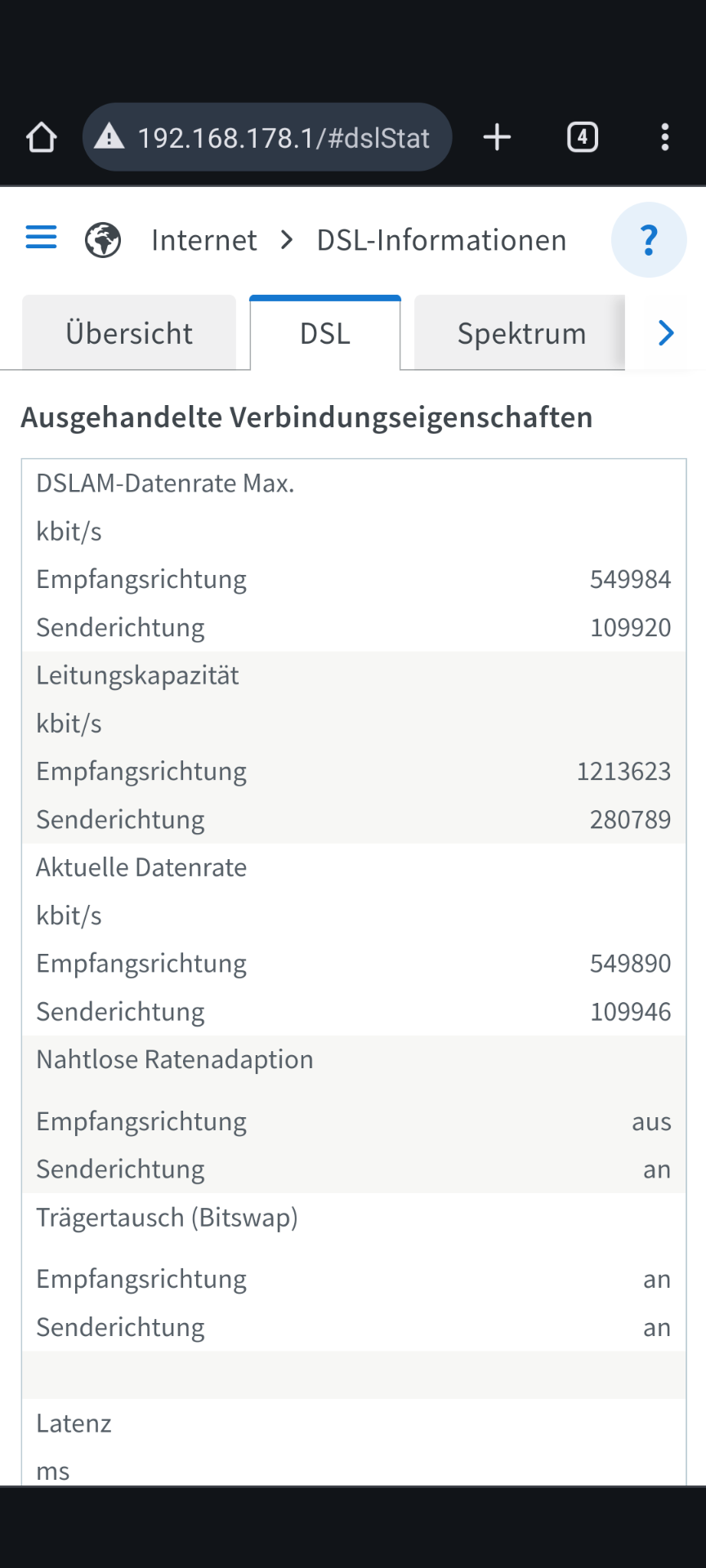Go to Internet breadcrumb link
Viewport: 706px width, 1568px height.
pos(204,240)
